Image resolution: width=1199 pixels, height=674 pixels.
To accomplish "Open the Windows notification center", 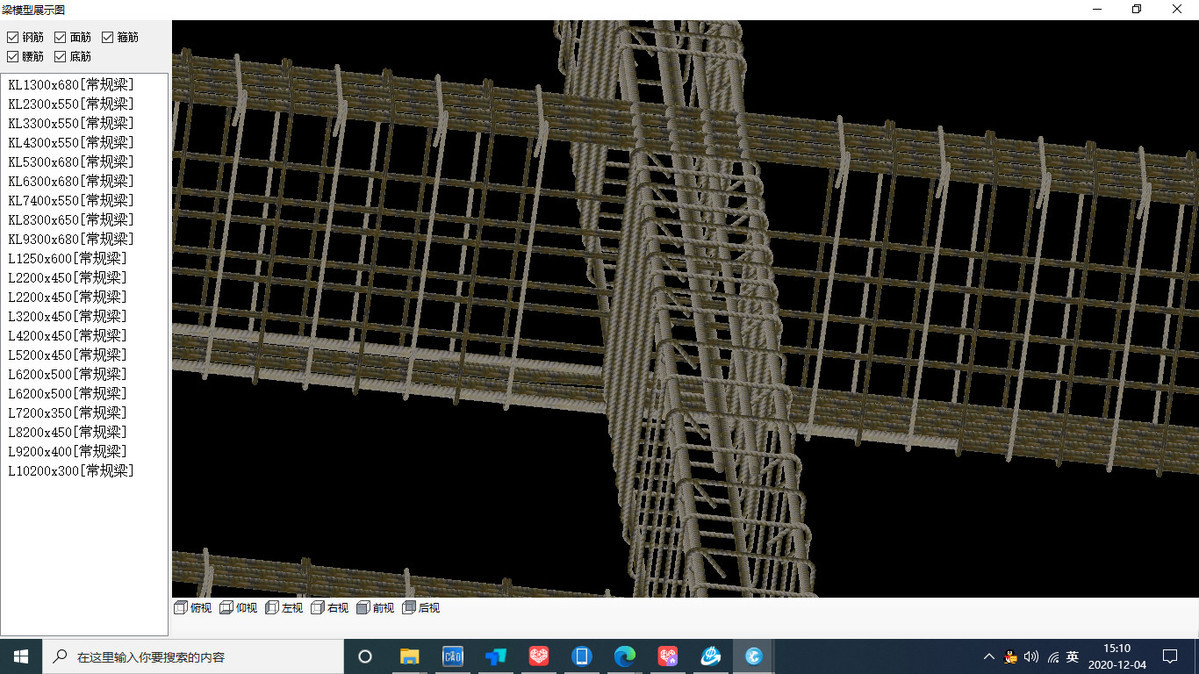I will (1170, 656).
